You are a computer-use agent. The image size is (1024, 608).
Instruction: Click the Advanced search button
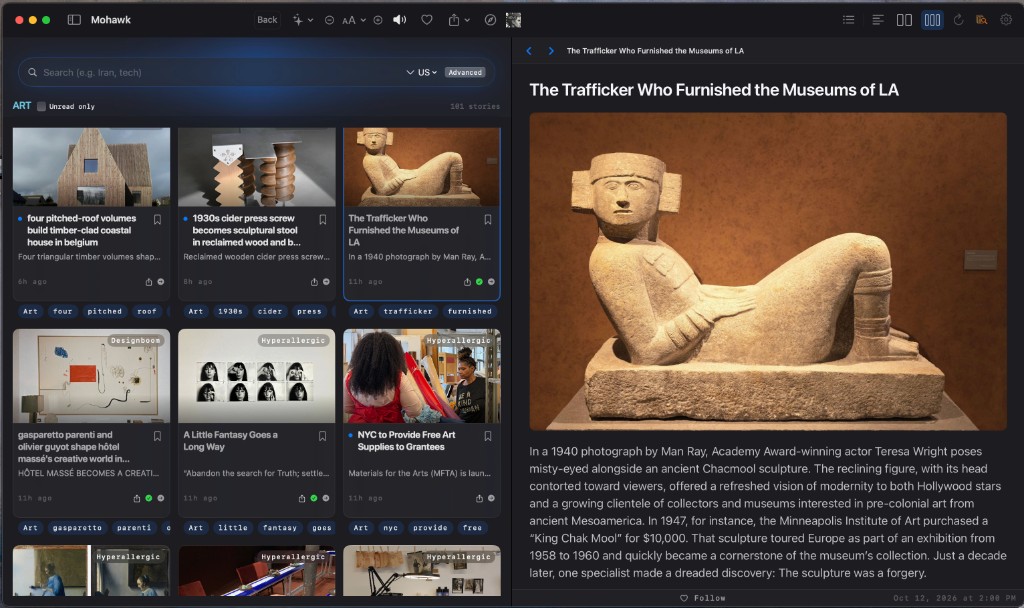[x=465, y=72]
